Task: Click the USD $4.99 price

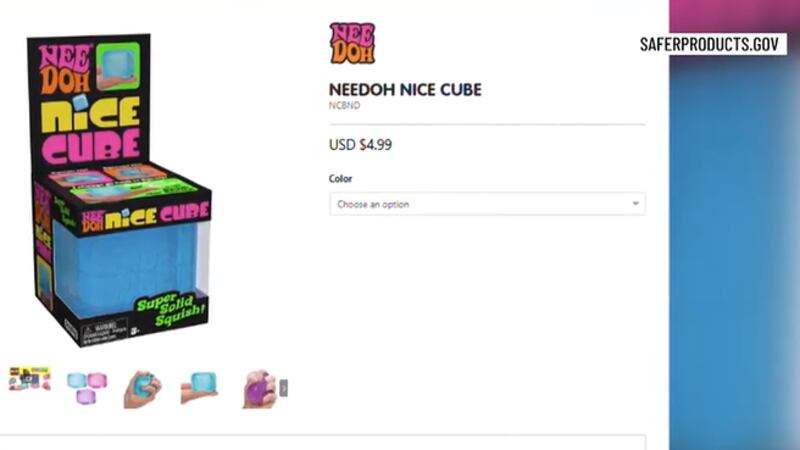Action: [360, 145]
